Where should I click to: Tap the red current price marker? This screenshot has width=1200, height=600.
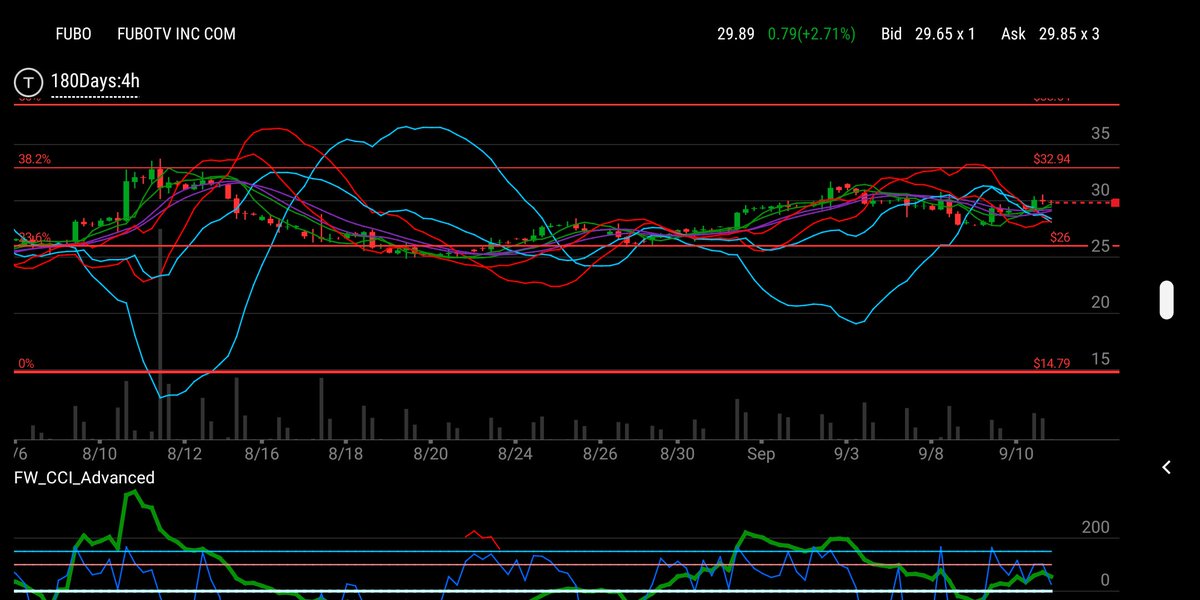[1115, 203]
